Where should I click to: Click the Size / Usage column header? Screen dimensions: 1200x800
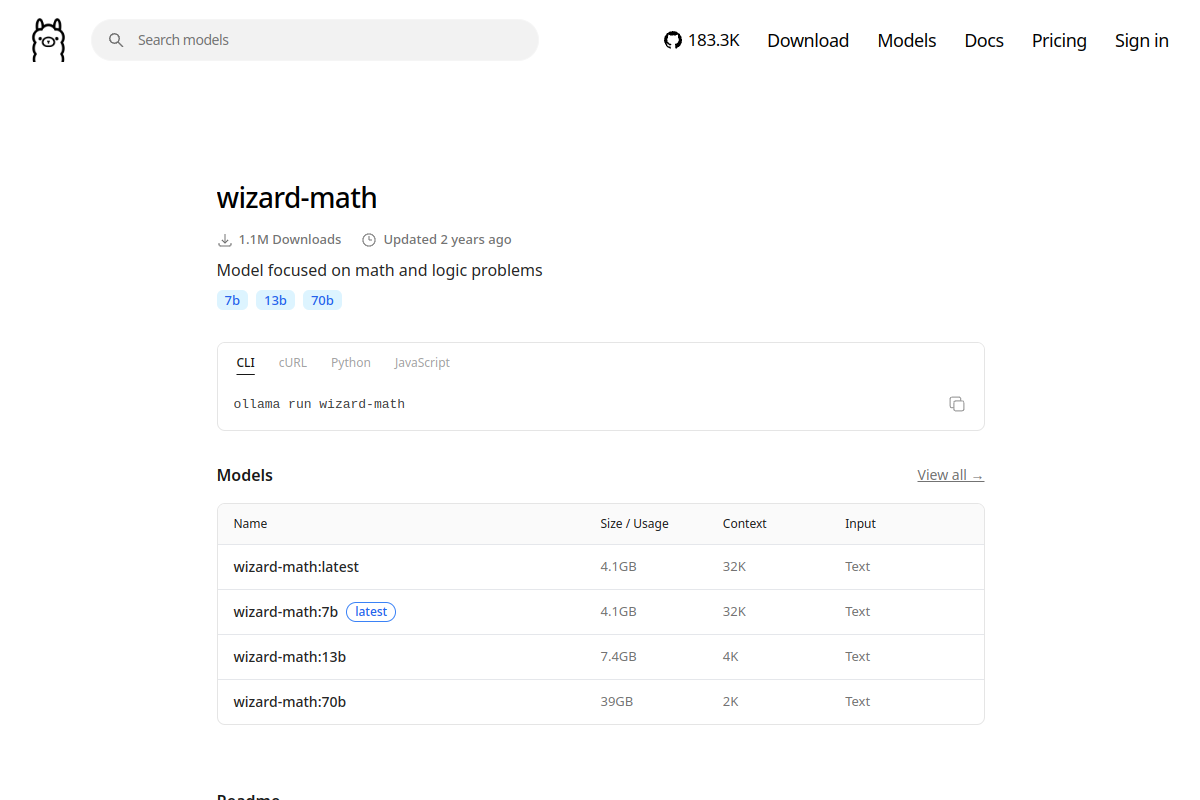coord(634,524)
